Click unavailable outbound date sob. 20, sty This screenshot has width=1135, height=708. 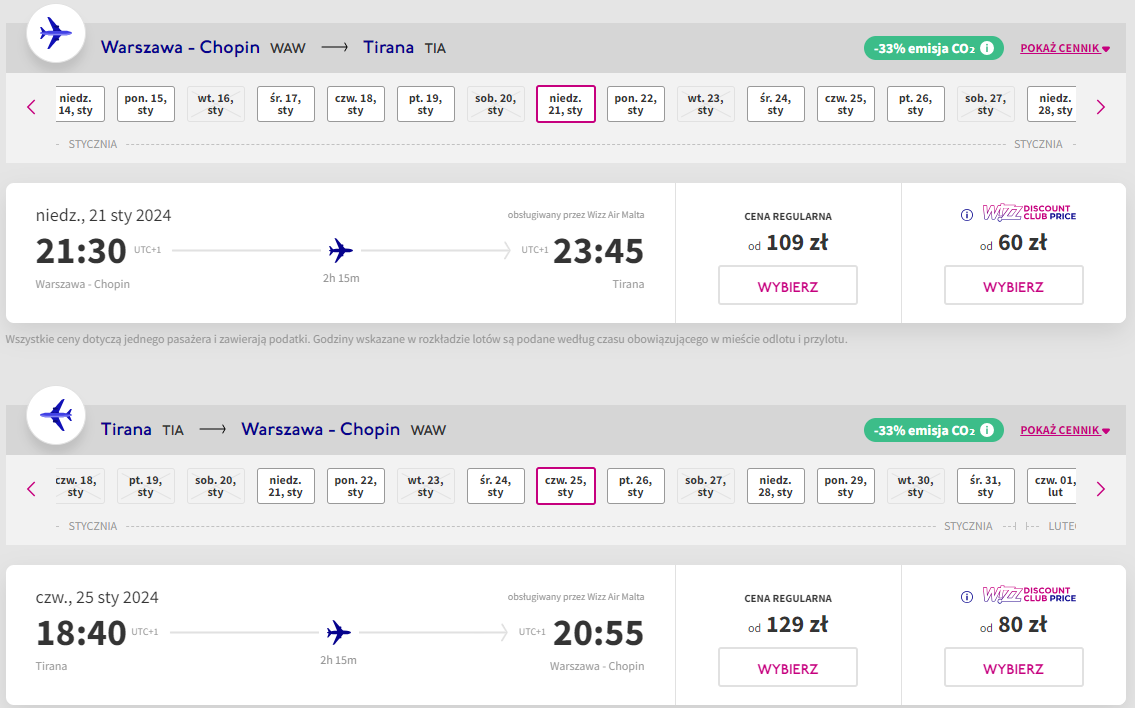(x=495, y=104)
